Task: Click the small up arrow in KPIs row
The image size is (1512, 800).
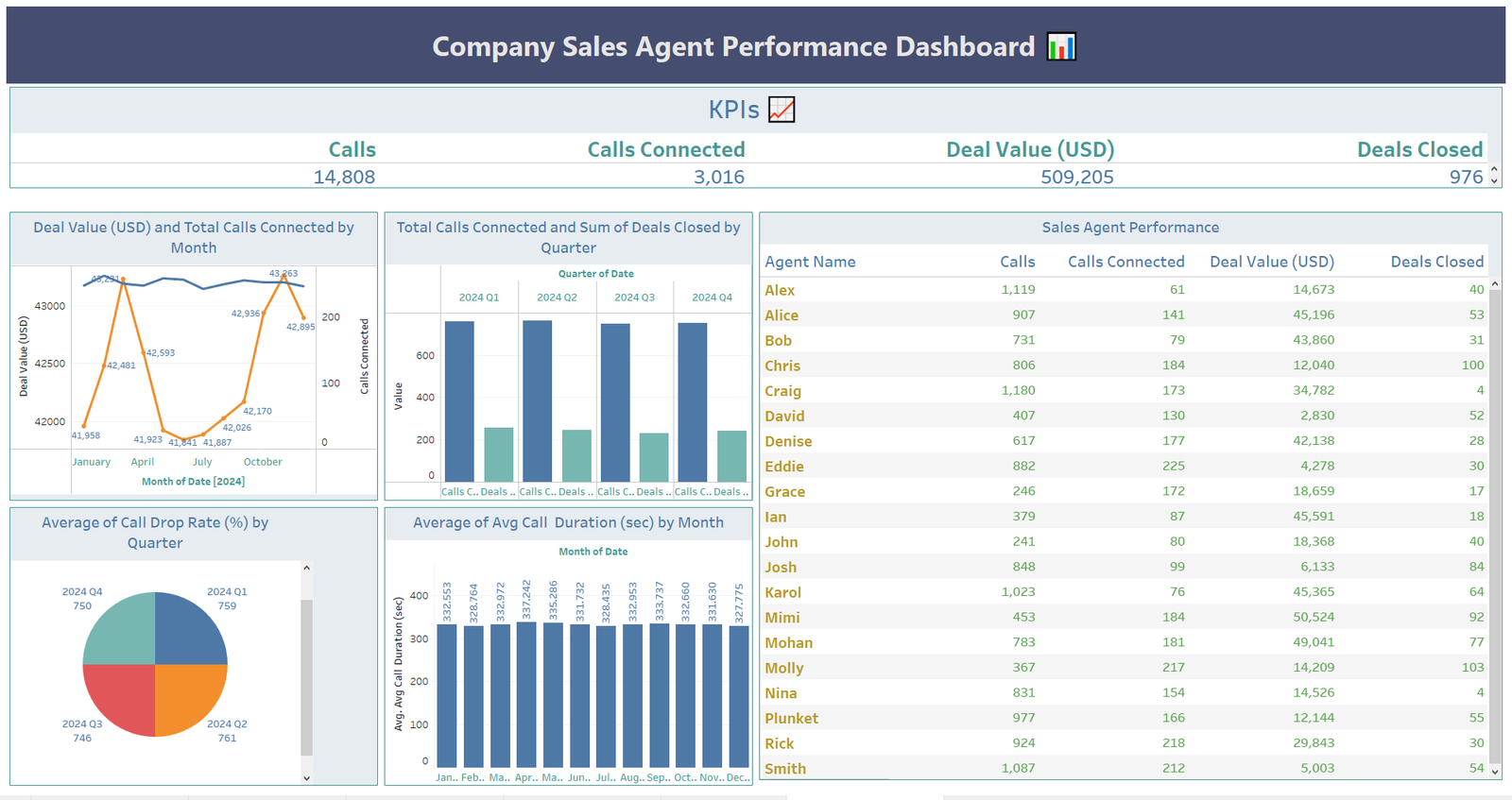Action: [x=1494, y=171]
